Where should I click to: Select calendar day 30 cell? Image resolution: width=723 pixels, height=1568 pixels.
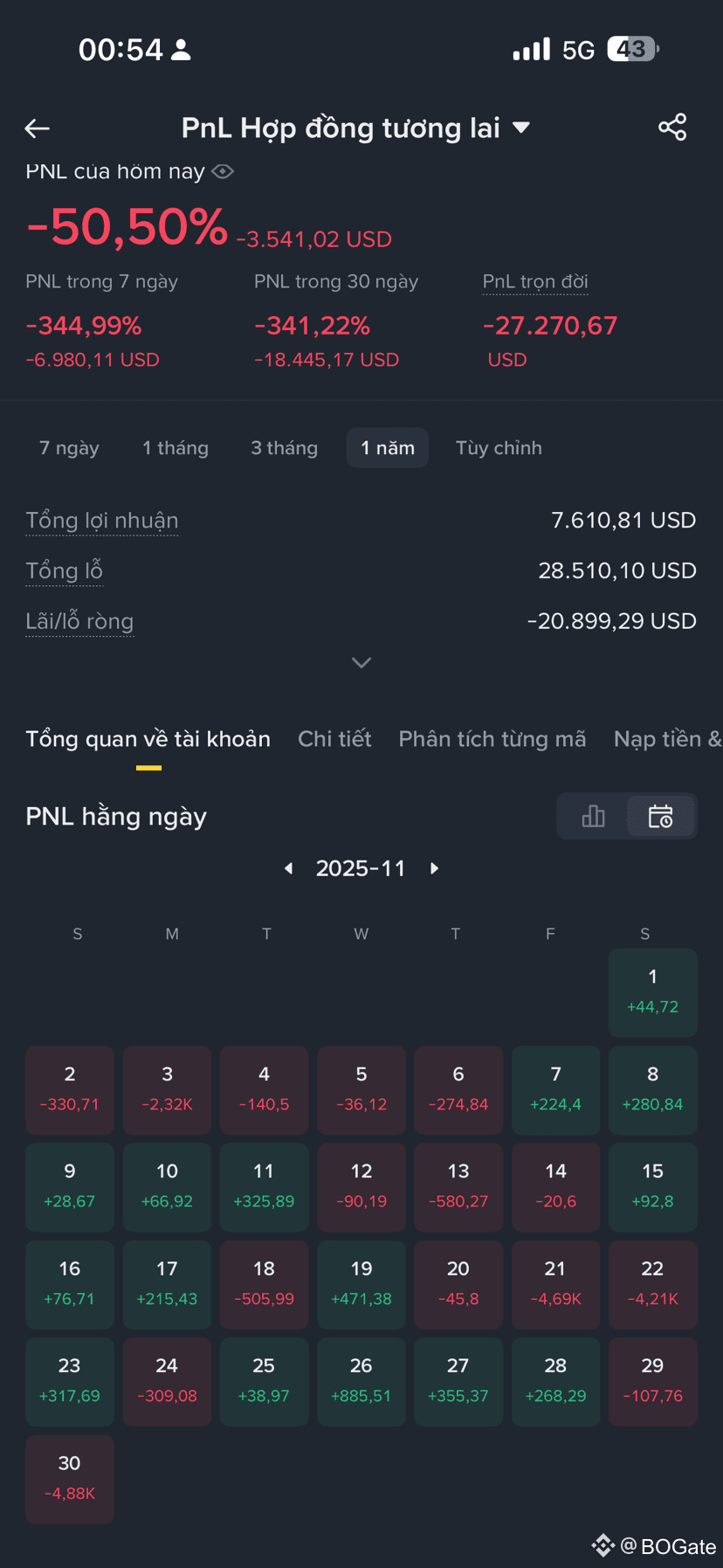[x=70, y=1479]
